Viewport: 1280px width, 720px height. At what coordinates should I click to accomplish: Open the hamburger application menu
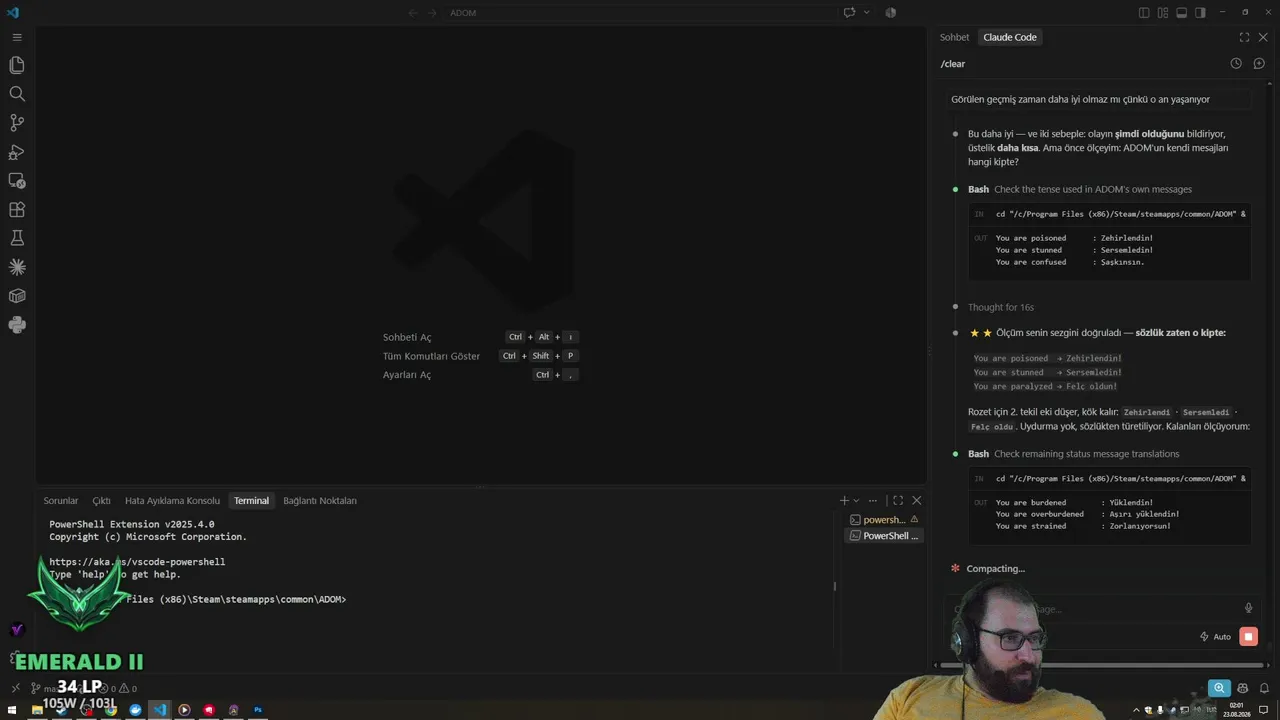(x=17, y=37)
